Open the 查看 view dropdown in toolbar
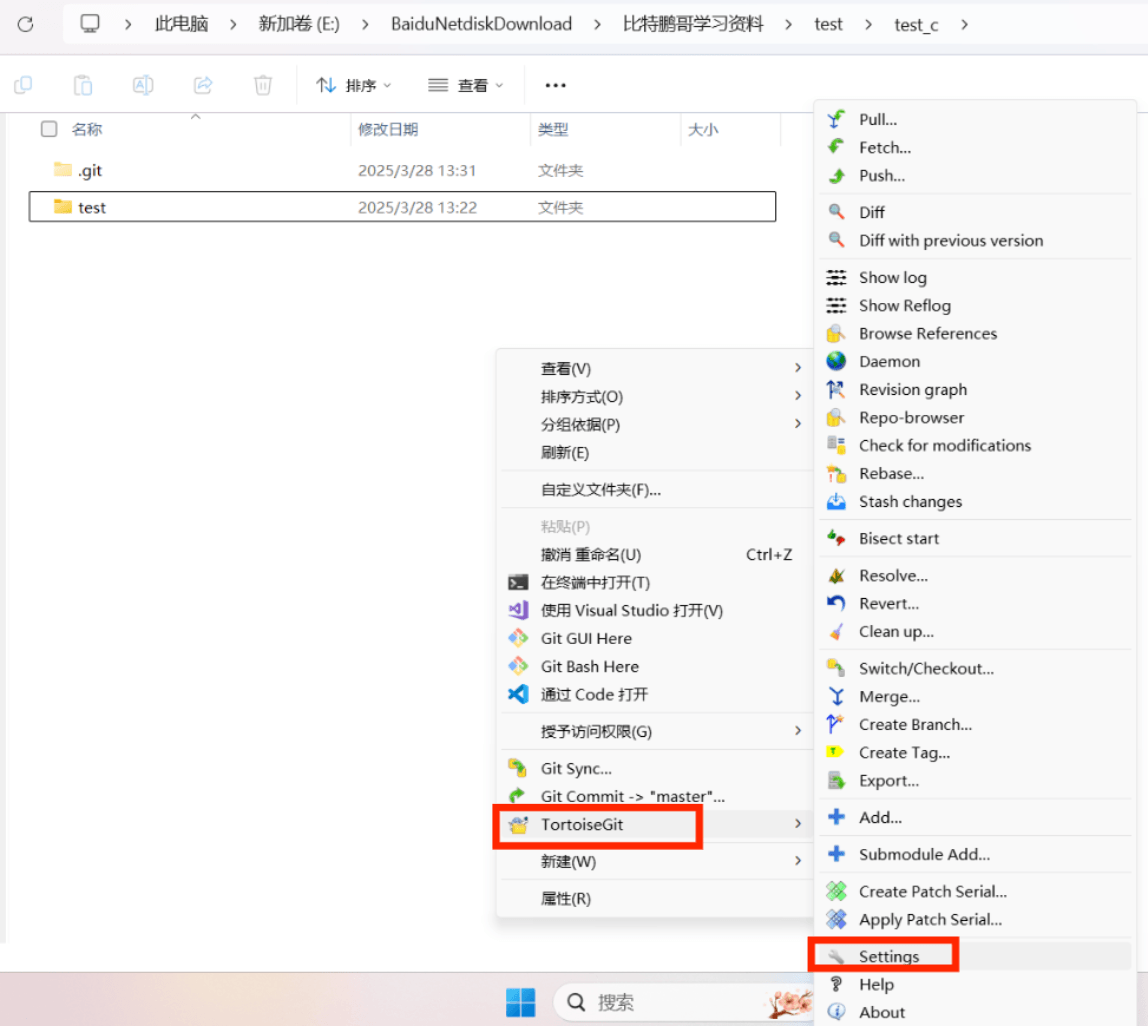 click(x=466, y=86)
